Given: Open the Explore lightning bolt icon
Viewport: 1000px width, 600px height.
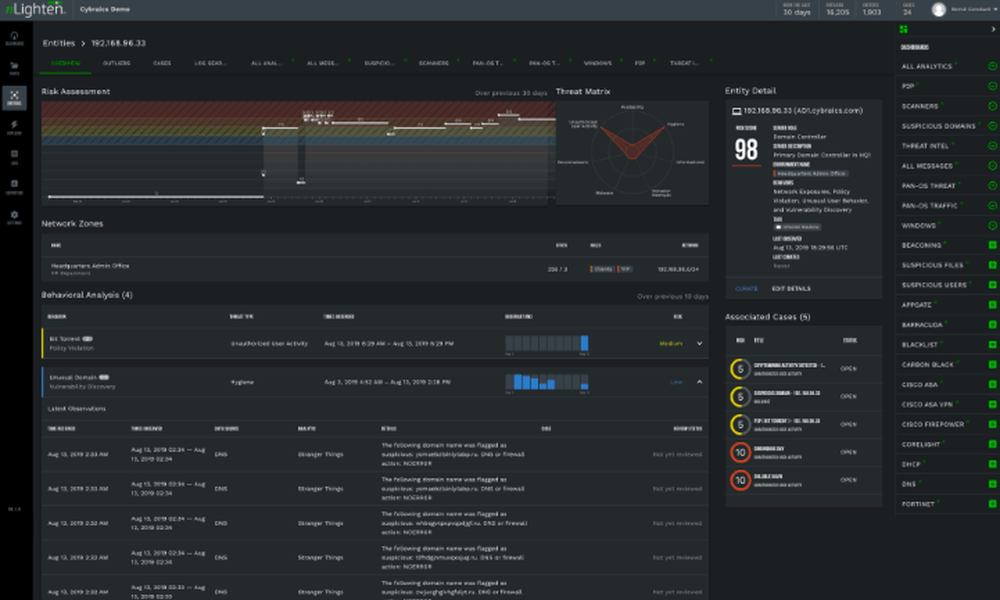Looking at the screenshot, I should coord(14,127).
